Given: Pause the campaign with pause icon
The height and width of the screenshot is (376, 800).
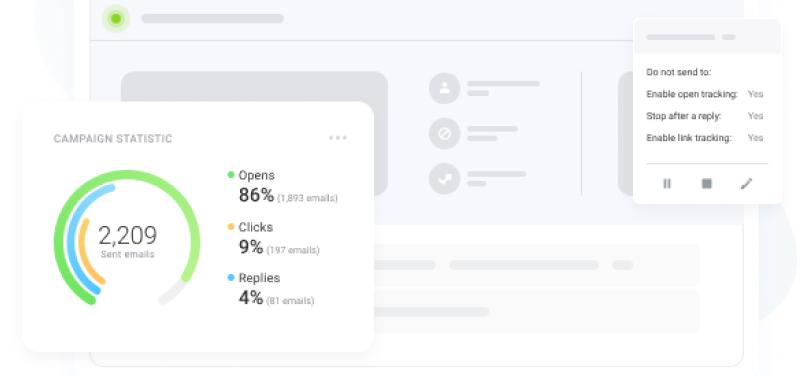Looking at the screenshot, I should pyautogui.click(x=667, y=184).
